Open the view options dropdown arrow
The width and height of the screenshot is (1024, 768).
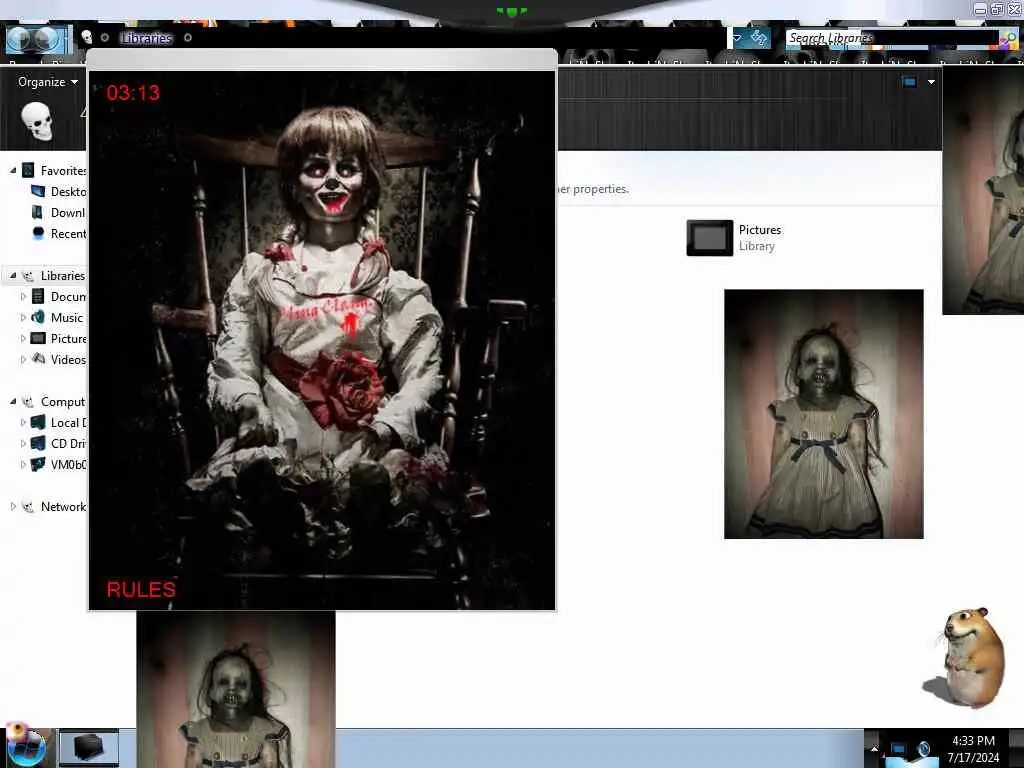tap(931, 82)
